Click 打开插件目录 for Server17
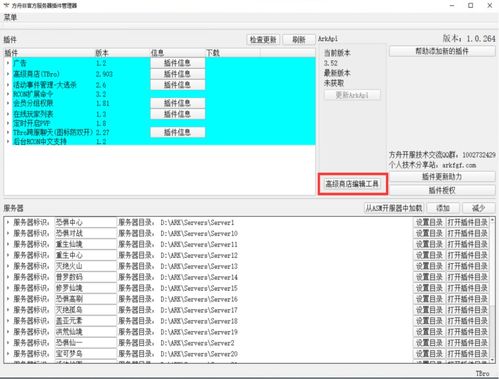This screenshot has height=379, width=499. [x=467, y=310]
